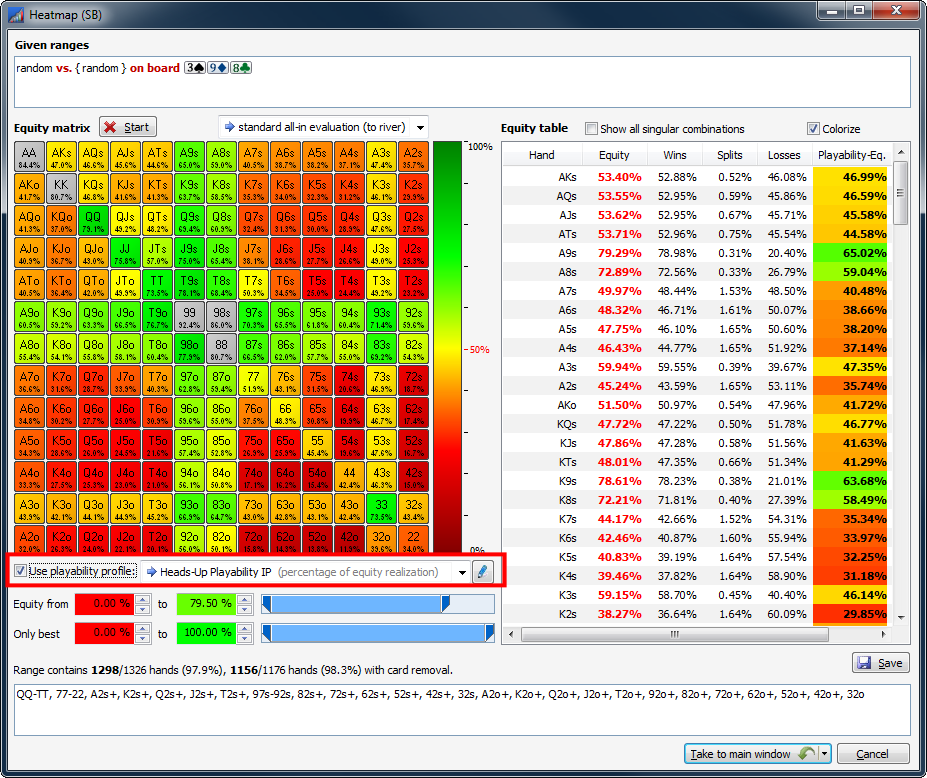Click the Equity range upper slider handle
The height and width of the screenshot is (778, 927).
[445, 604]
